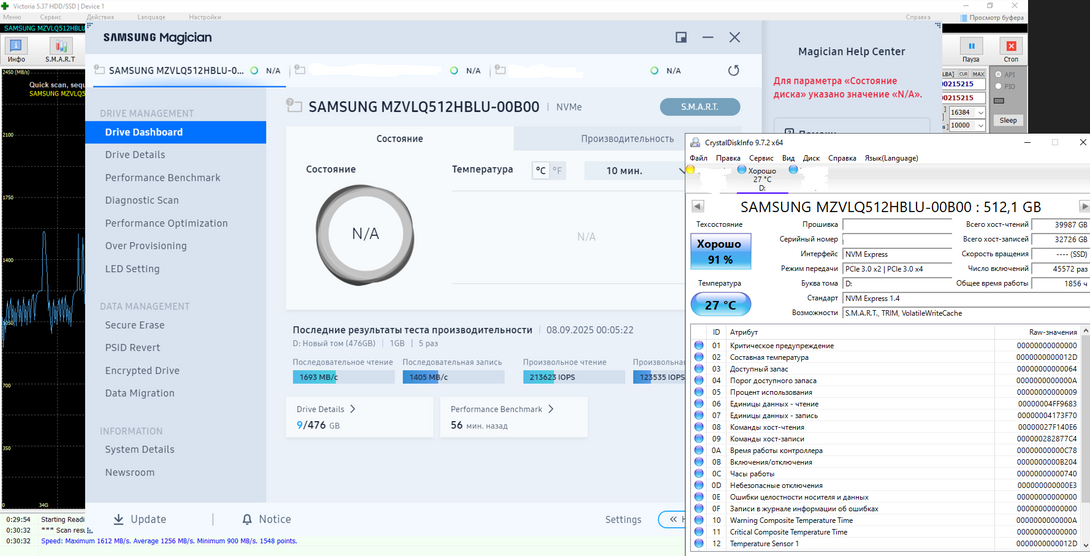Click Sleep button in Victoria
The height and width of the screenshot is (556, 1090).
click(x=1008, y=120)
